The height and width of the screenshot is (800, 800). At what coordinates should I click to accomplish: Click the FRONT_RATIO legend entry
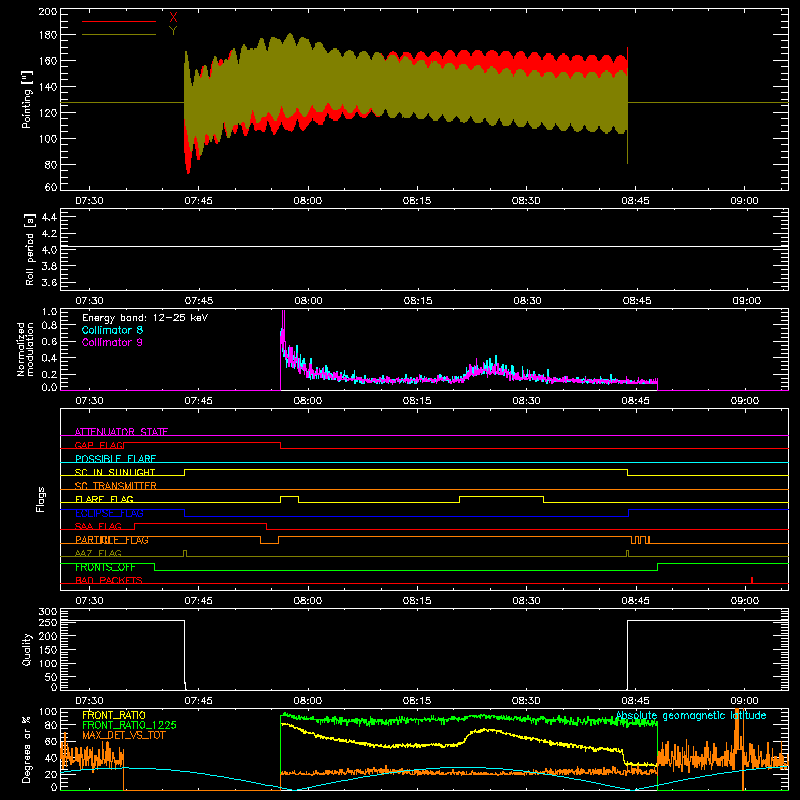(114, 715)
